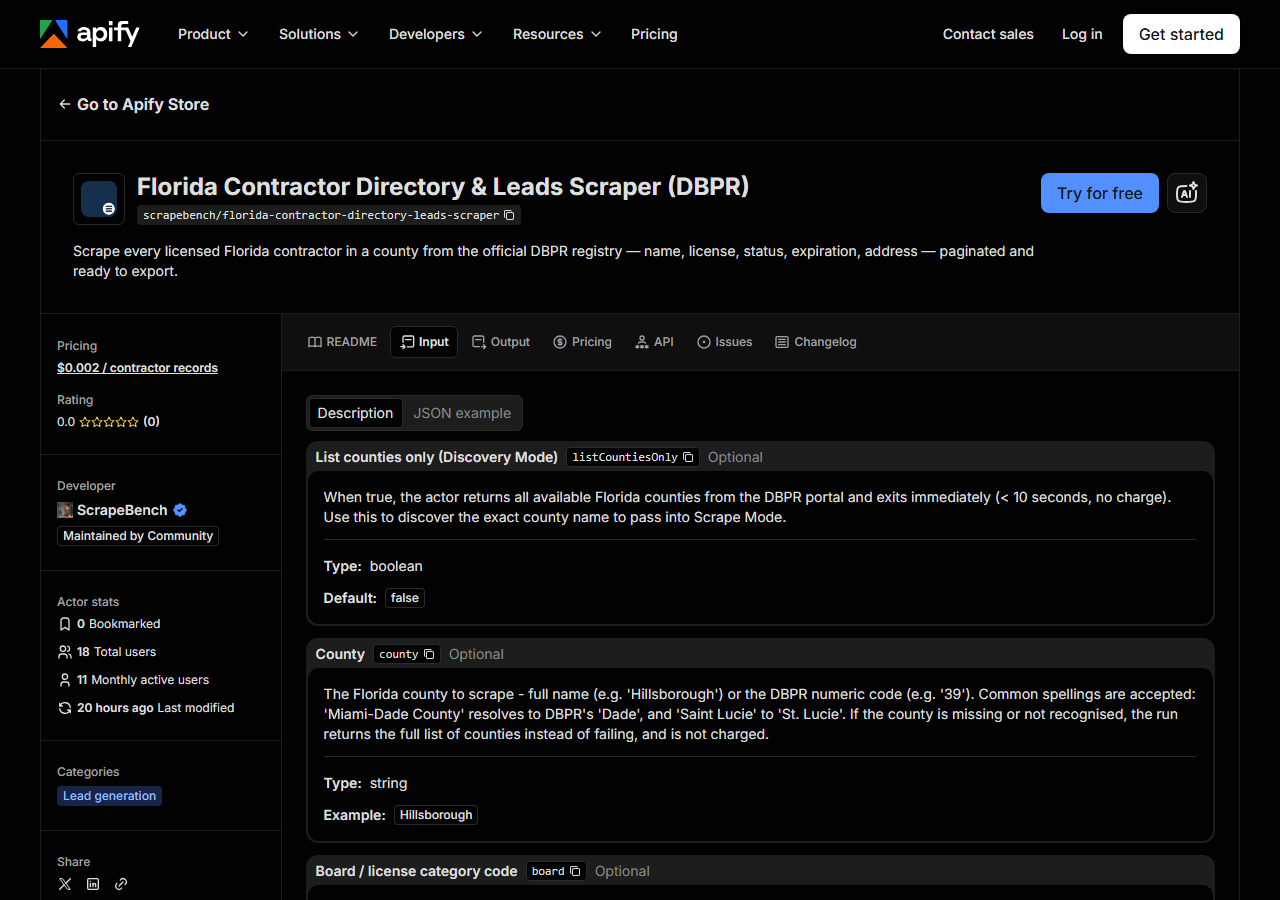Click the 'Board / license category code' heading
Viewport: 1280px width, 900px height.
point(416,871)
